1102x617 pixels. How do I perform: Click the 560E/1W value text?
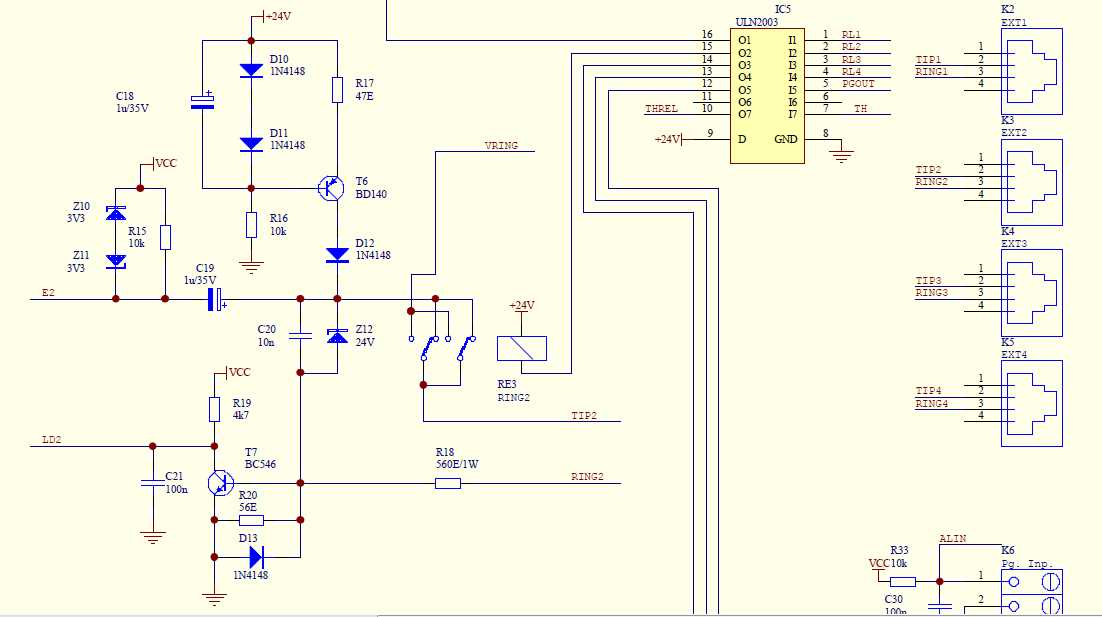pyautogui.click(x=457, y=464)
